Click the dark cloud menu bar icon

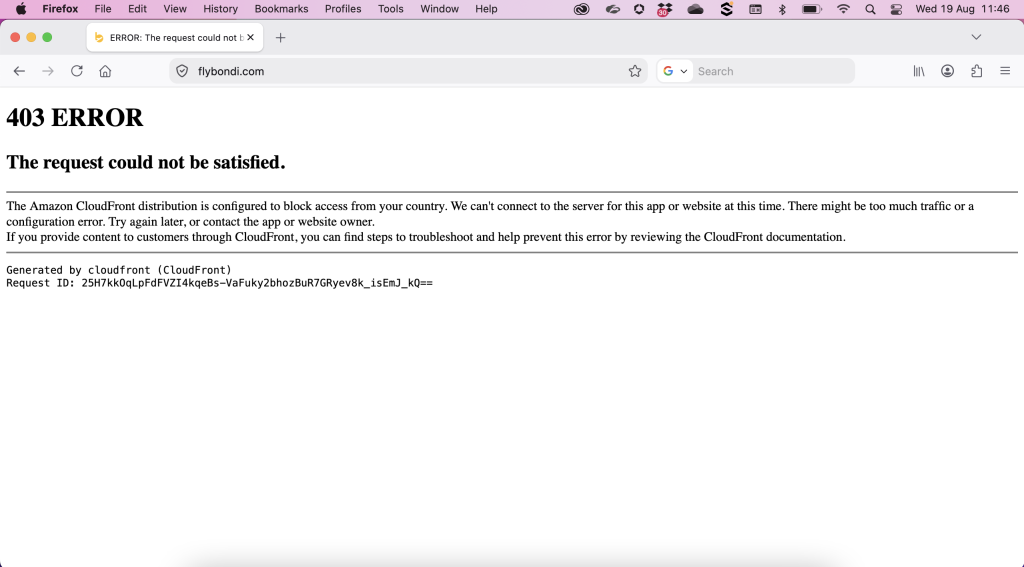point(696,9)
